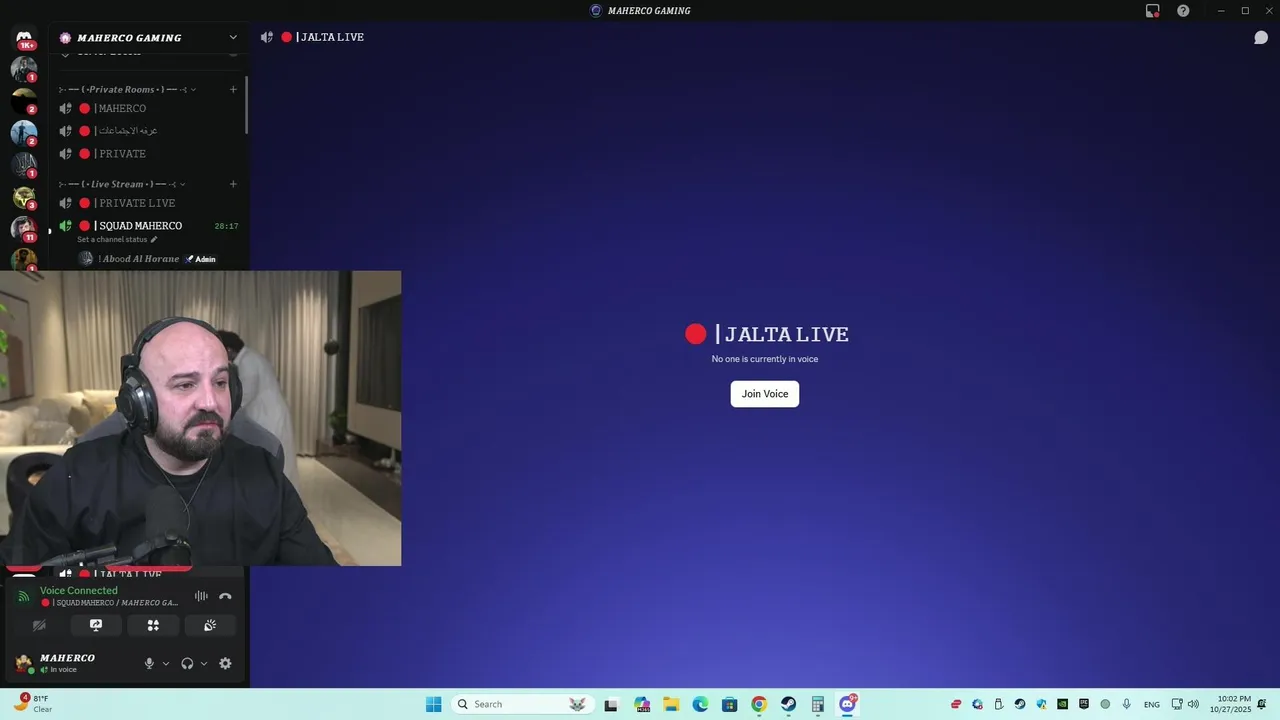Viewport: 1280px width, 720px height.
Task: Open clock showing 10:02 PM
Action: [x=1230, y=704]
